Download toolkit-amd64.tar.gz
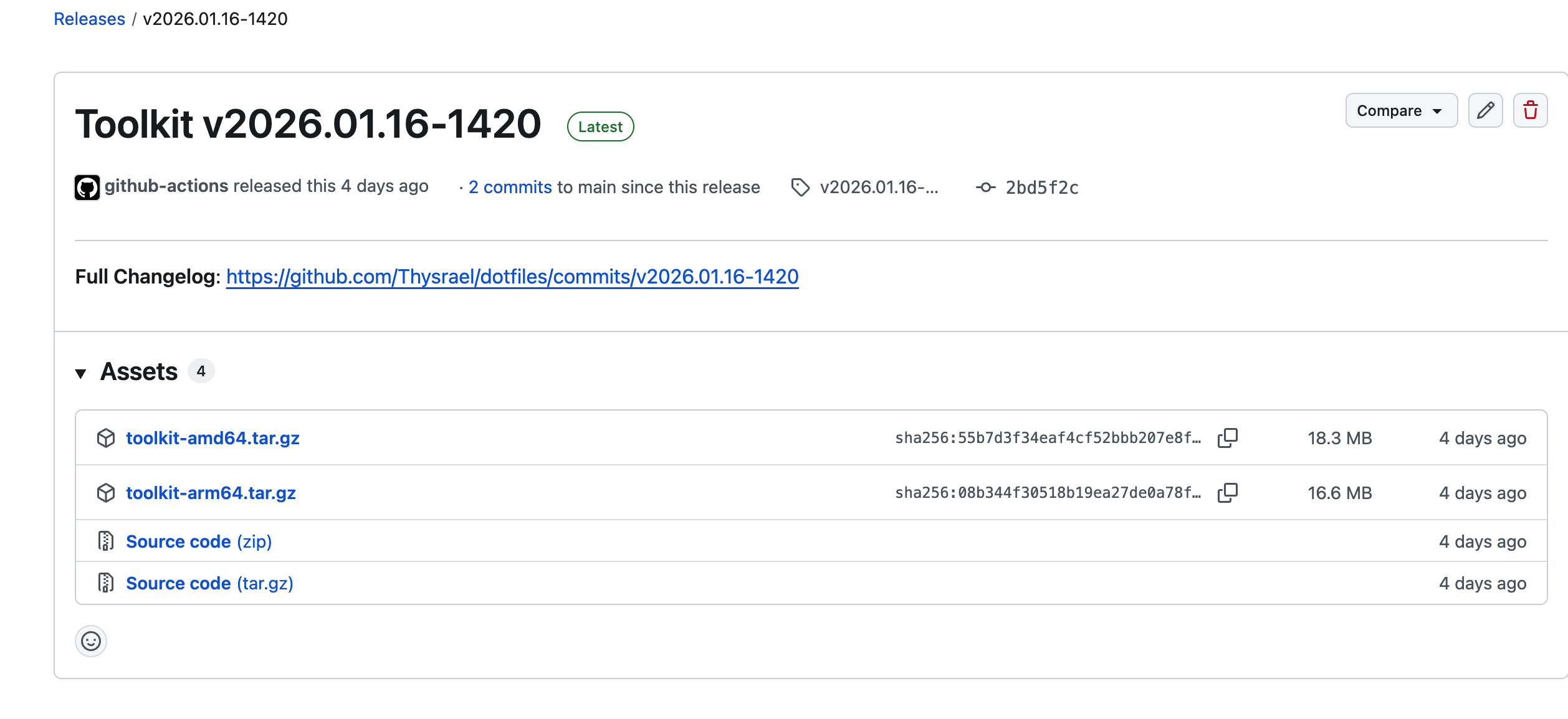The height and width of the screenshot is (719, 1568). coord(213,438)
